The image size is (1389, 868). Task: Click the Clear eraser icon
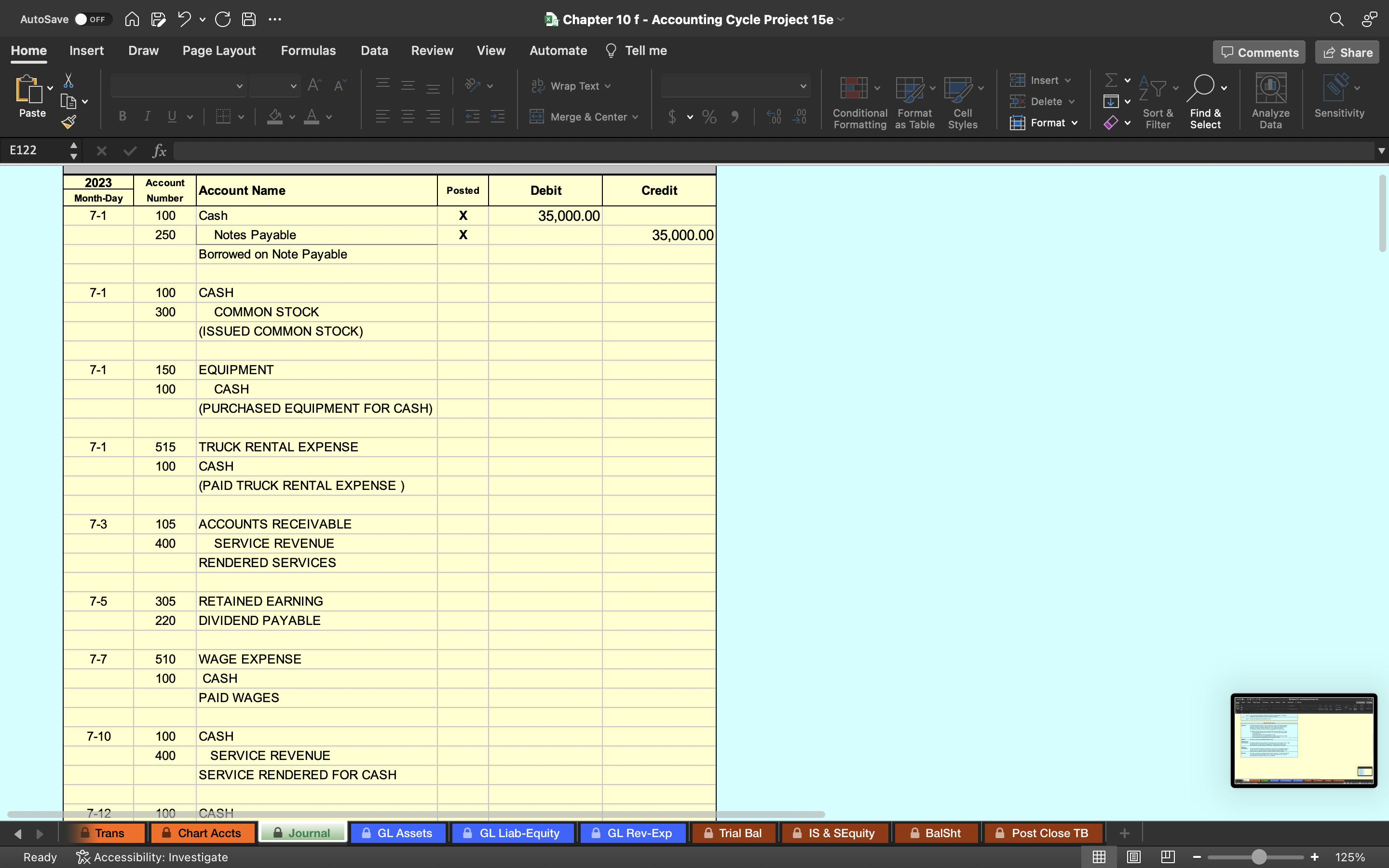(1111, 122)
